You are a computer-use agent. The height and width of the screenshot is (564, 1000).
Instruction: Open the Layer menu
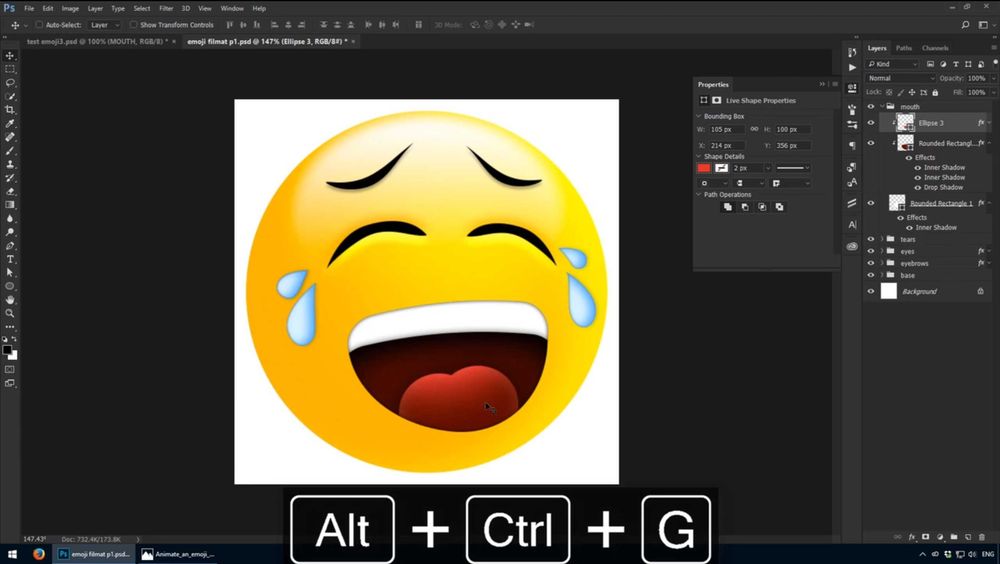point(95,8)
